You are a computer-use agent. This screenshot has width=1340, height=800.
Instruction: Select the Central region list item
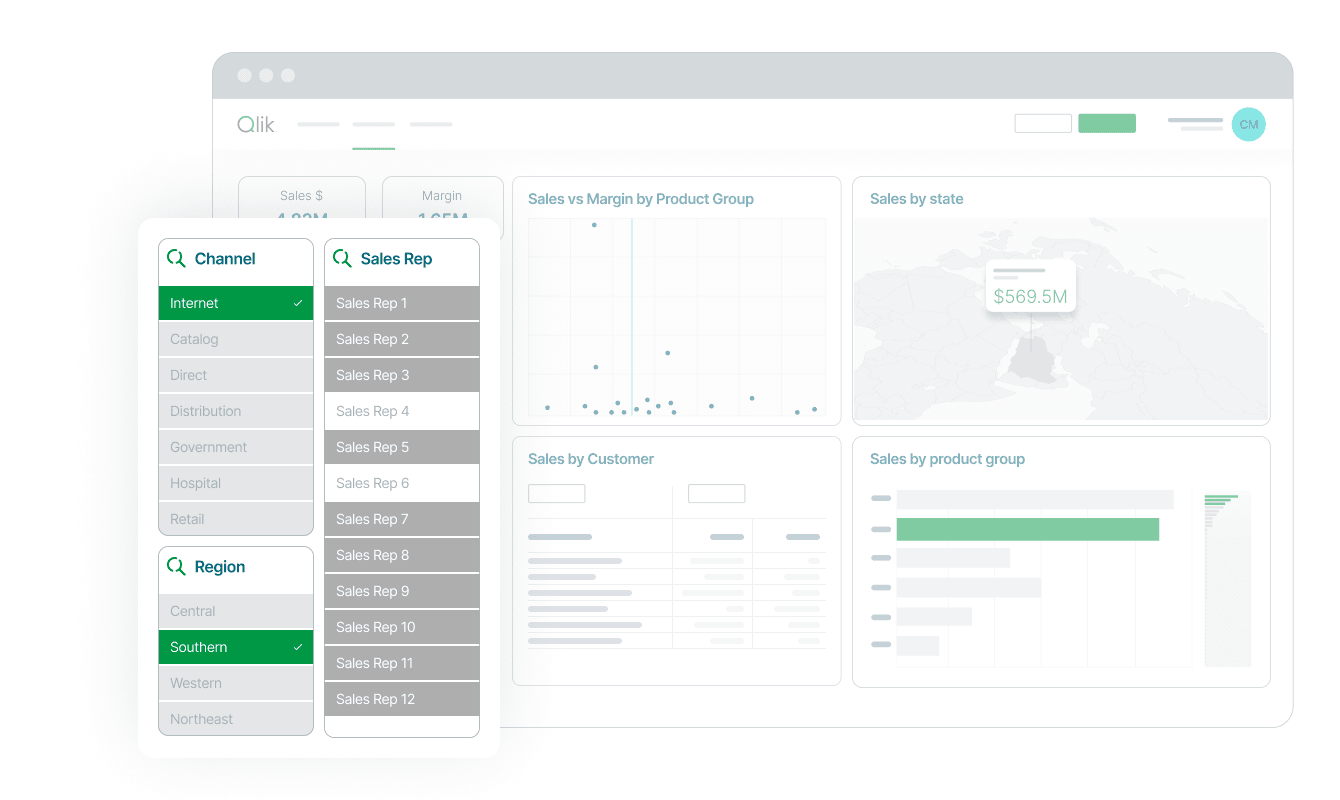click(236, 611)
